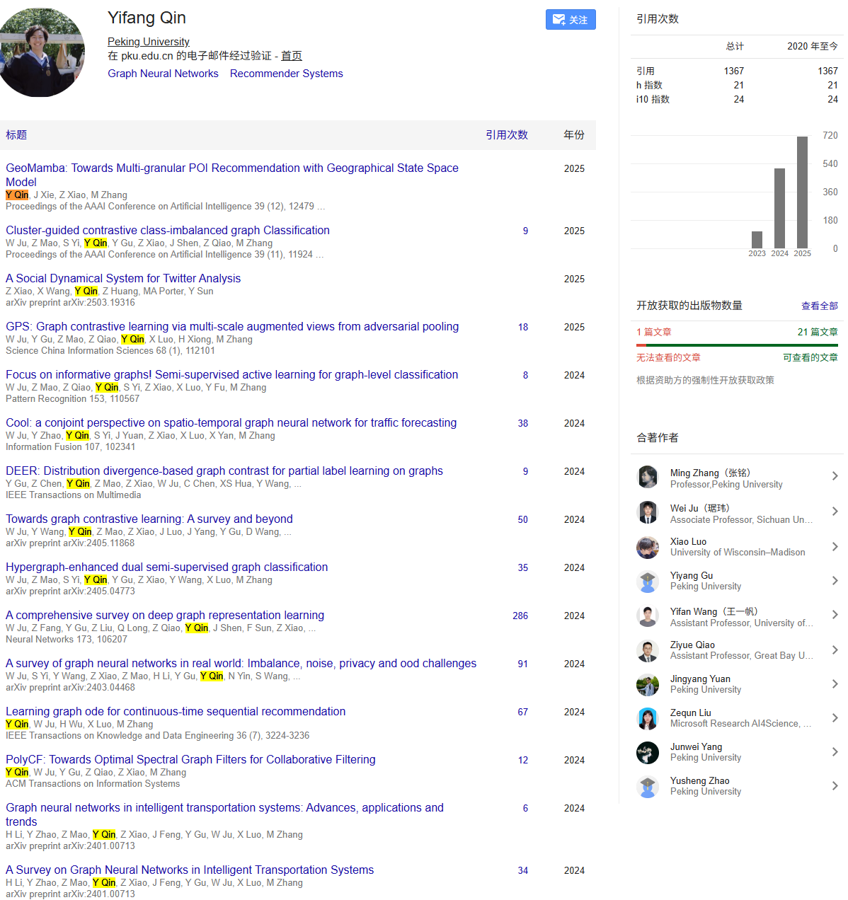The width and height of the screenshot is (848, 900).
Task: Click the open access availability progress bar
Action: pyautogui.click(x=736, y=345)
